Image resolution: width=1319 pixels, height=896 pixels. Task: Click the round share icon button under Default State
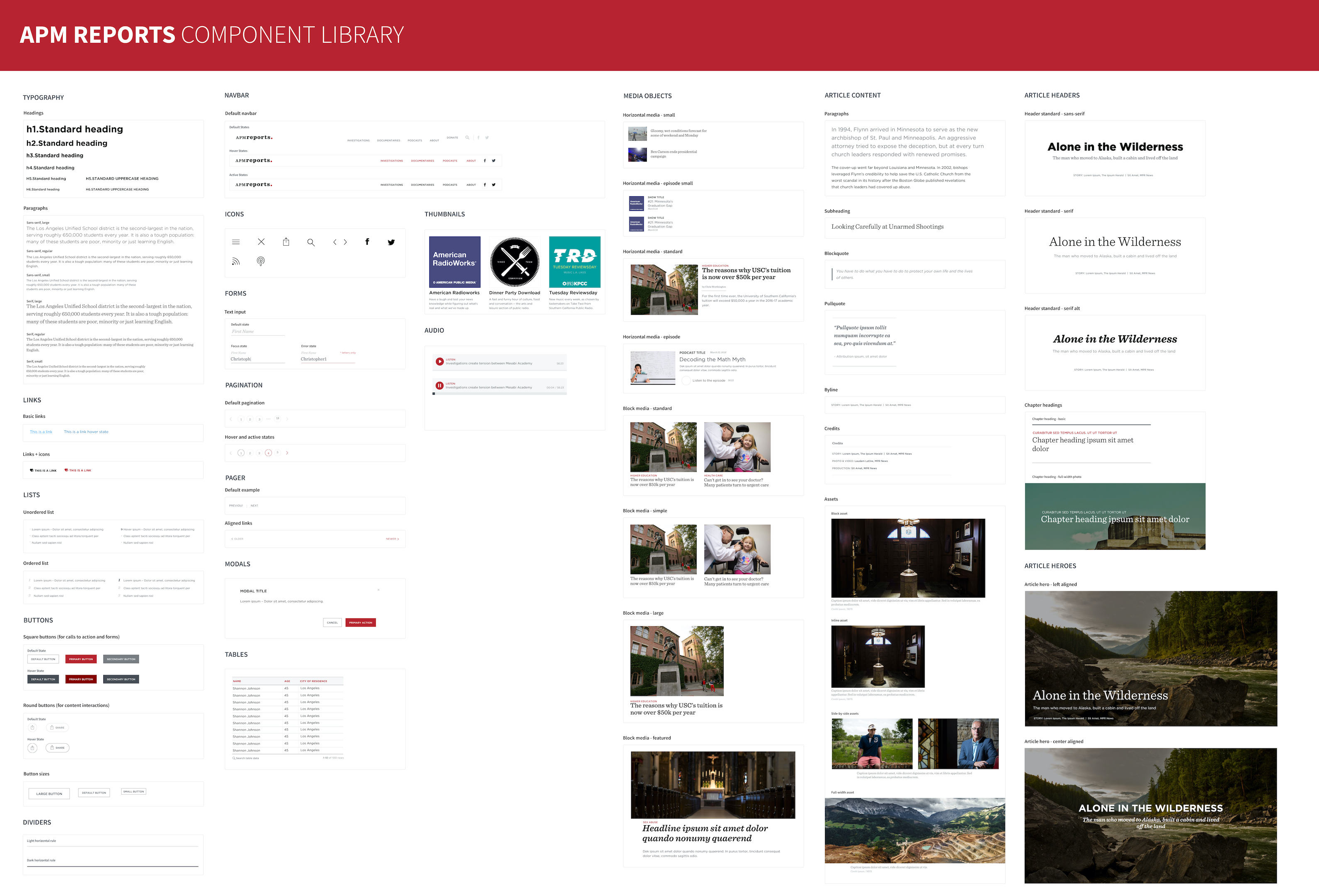pyautogui.click(x=32, y=728)
